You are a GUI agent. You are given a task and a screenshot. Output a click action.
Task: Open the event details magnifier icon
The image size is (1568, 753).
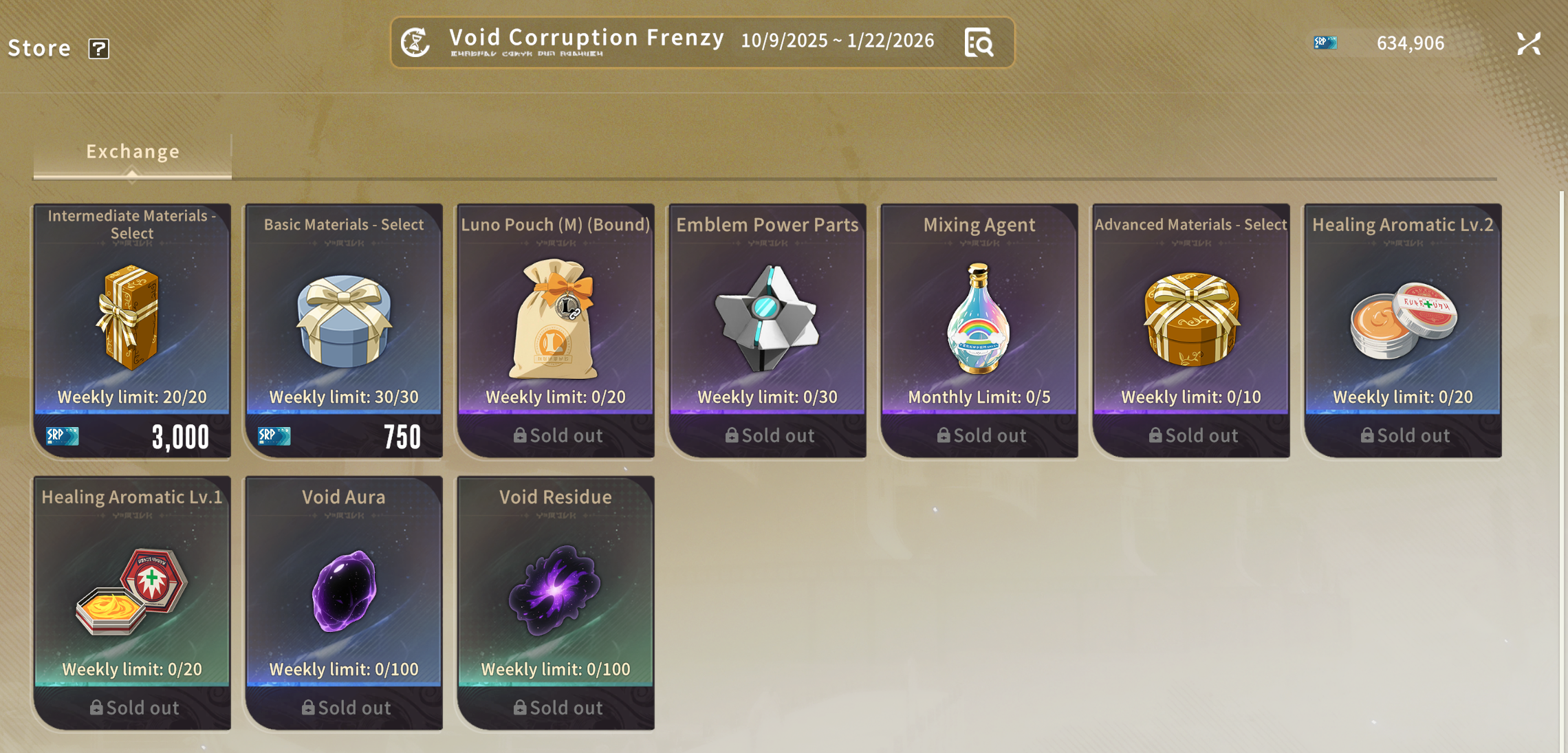click(x=979, y=43)
